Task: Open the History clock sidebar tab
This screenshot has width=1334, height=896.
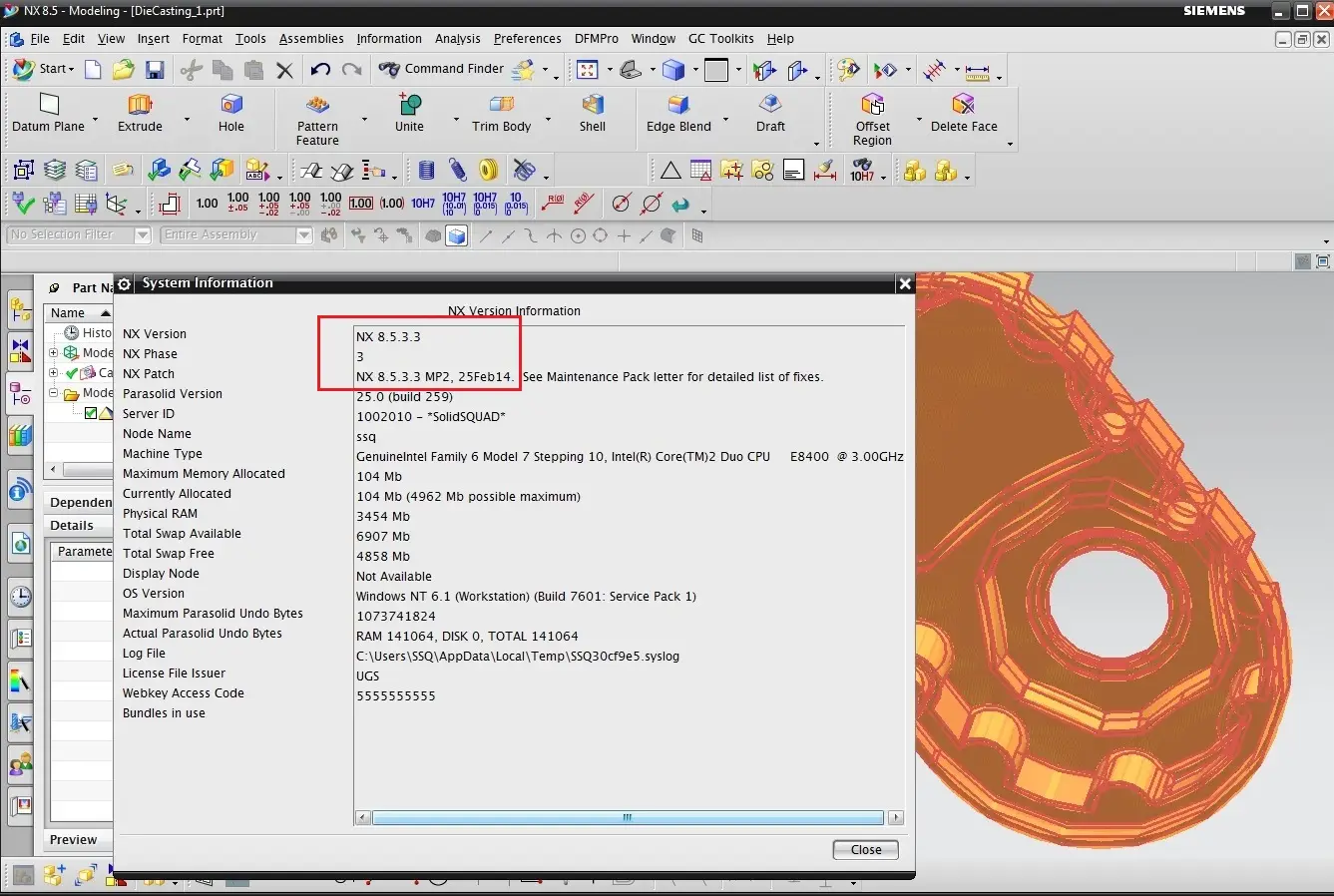Action: (20, 597)
